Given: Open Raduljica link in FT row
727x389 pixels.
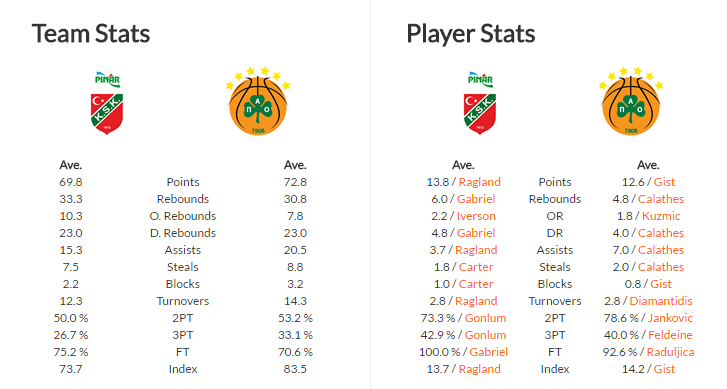Looking at the screenshot, I should click(x=670, y=352).
